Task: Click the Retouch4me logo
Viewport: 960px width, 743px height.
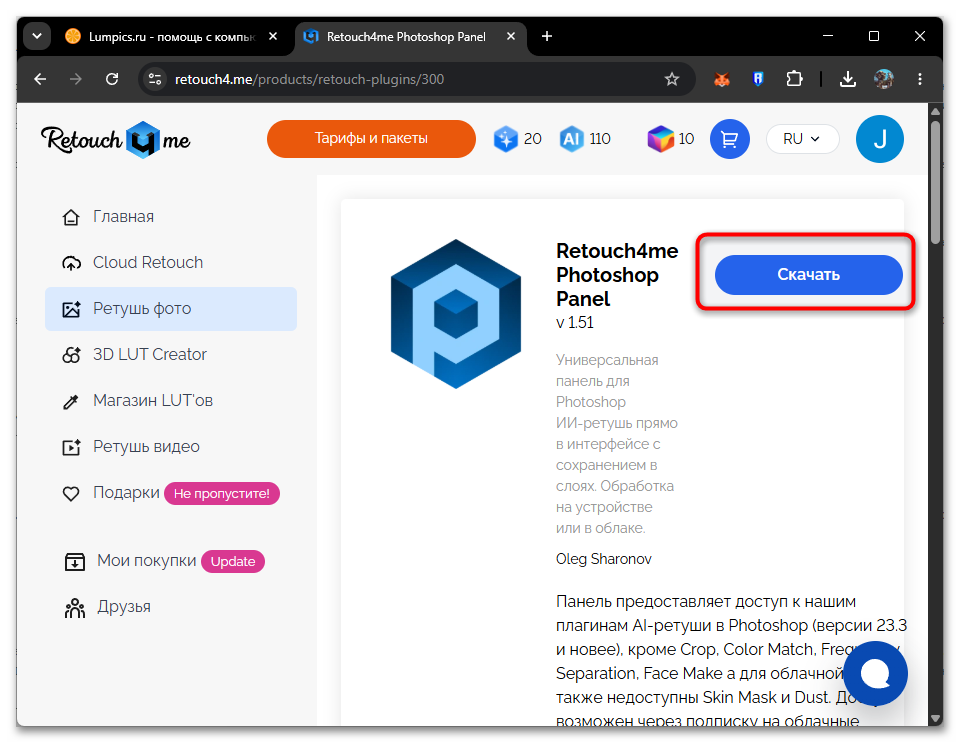Action: coord(116,140)
